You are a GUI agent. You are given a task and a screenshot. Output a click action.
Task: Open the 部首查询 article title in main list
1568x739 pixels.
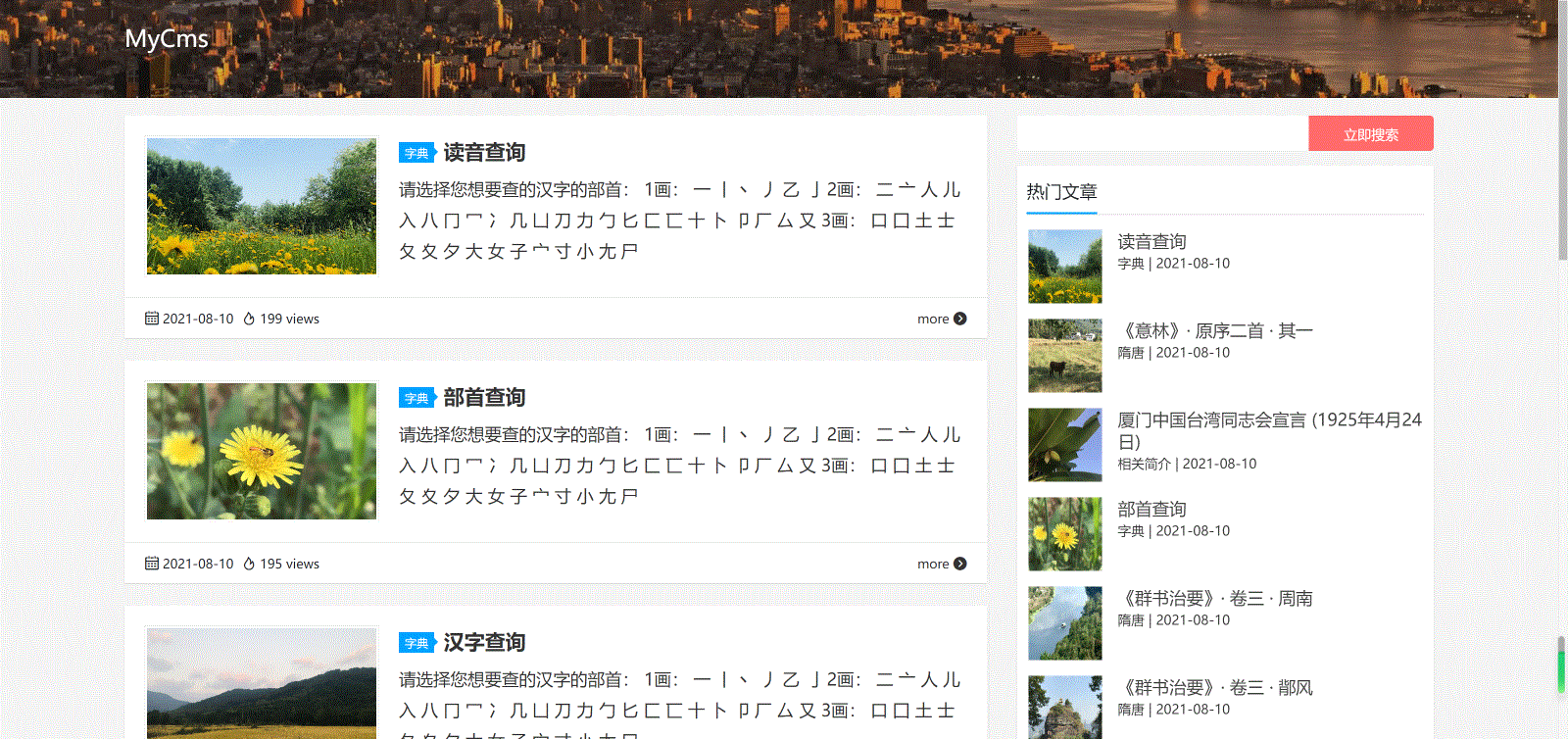click(x=484, y=398)
